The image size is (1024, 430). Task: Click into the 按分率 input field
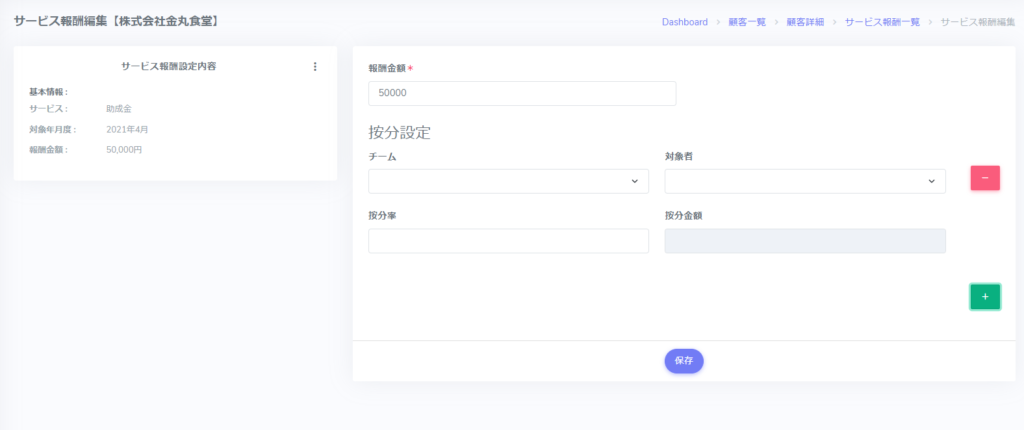tap(508, 241)
